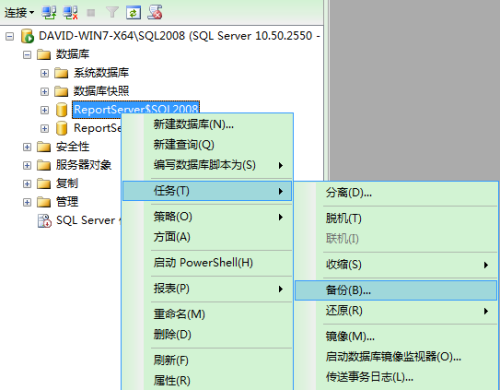Select the 数据库快照 tree item
The width and height of the screenshot is (500, 390).
tap(101, 91)
